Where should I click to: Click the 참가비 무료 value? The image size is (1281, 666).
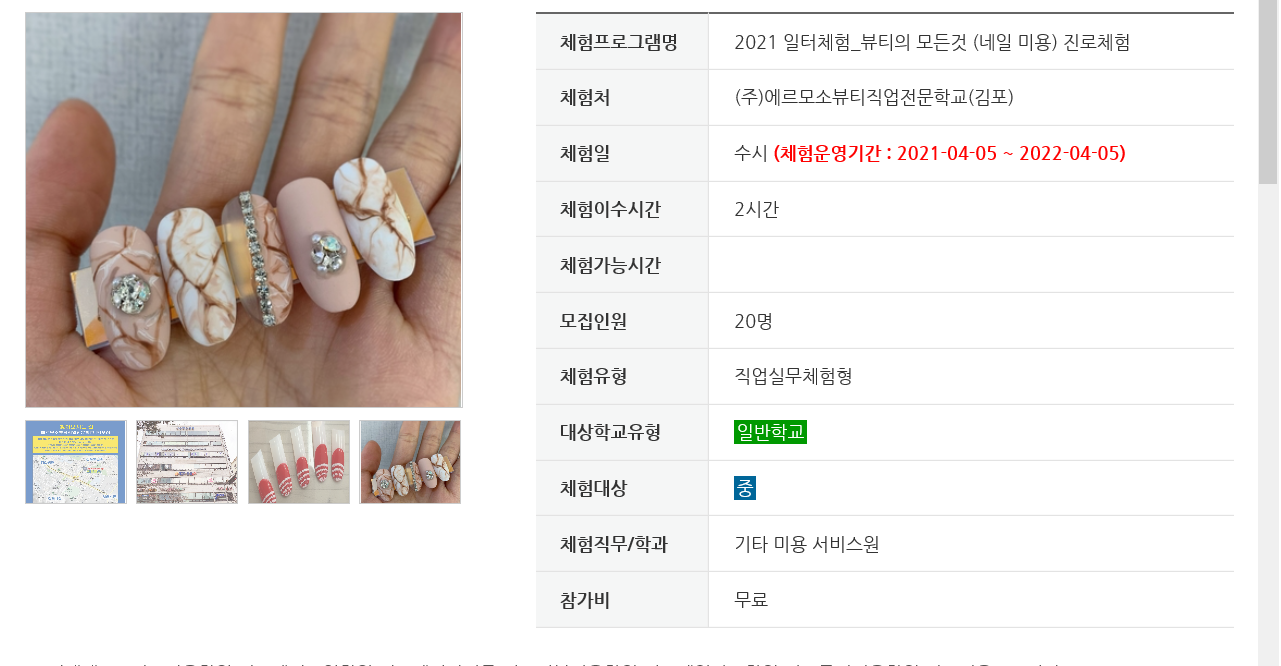pyautogui.click(x=751, y=600)
